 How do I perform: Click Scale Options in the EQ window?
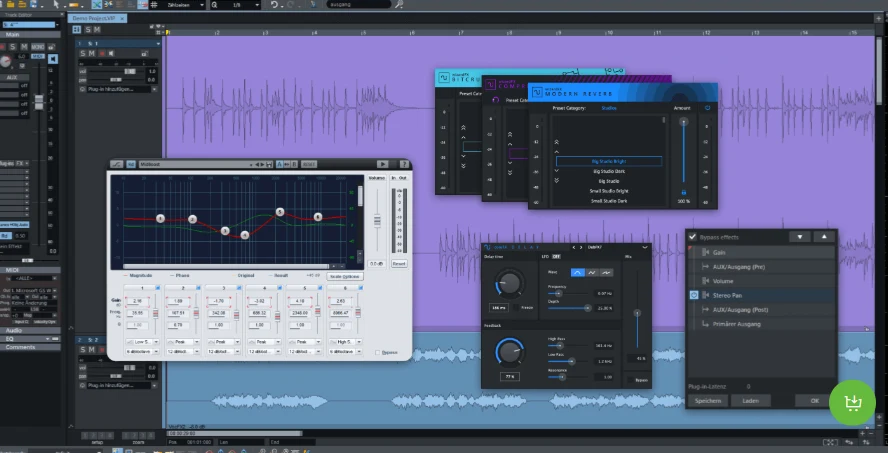[345, 276]
